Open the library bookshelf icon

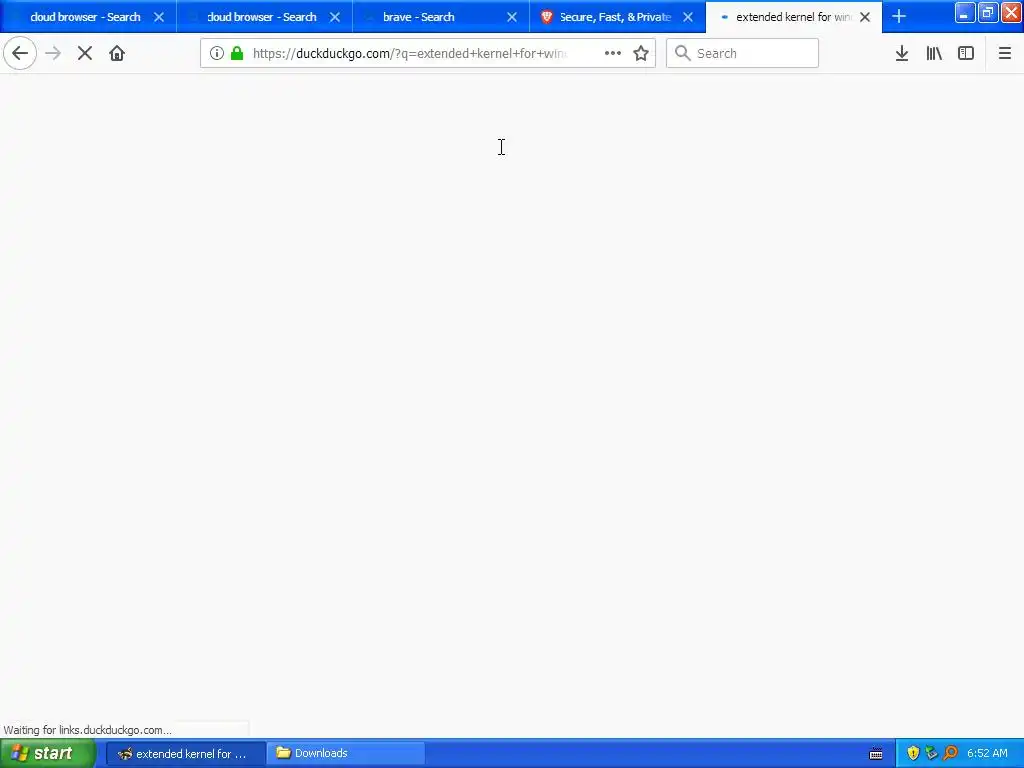[934, 54]
